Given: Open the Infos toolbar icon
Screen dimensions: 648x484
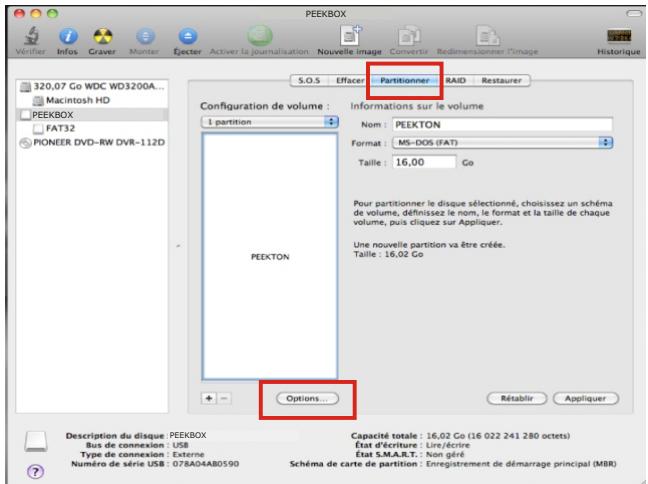Looking at the screenshot, I should click(x=68, y=36).
